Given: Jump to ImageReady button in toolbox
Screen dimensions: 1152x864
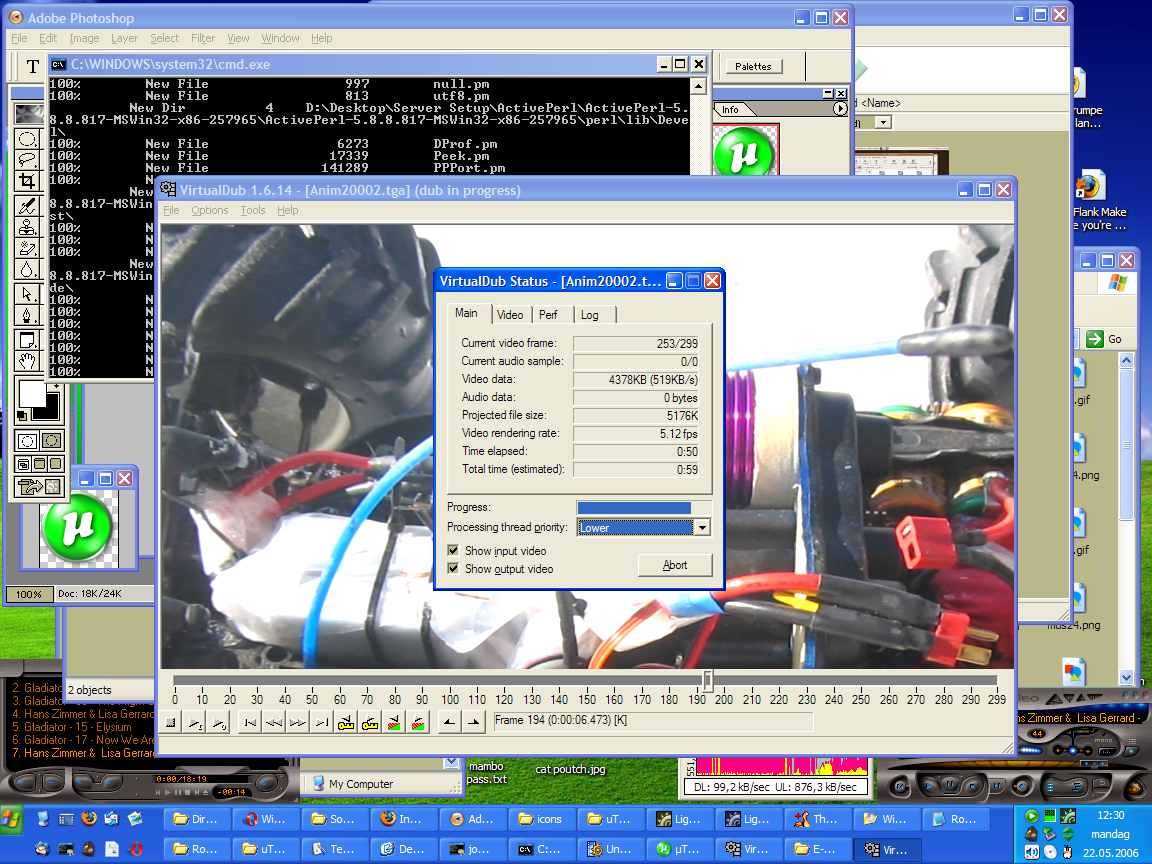Looking at the screenshot, I should click(x=39, y=486).
